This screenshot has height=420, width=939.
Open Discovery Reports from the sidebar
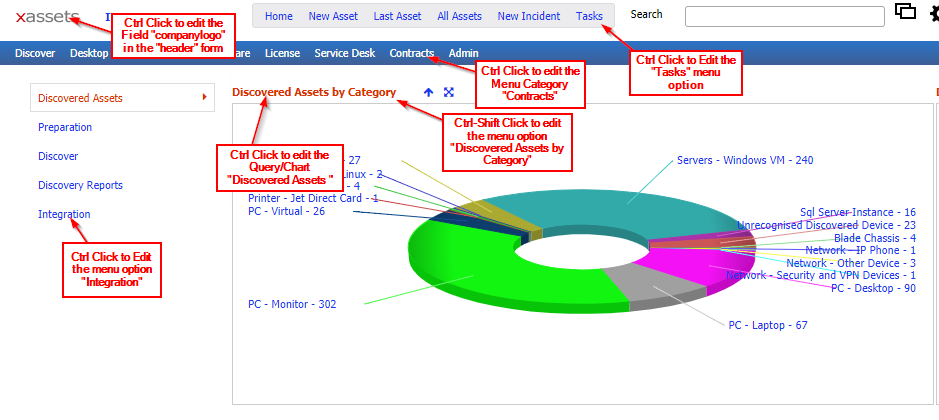pos(80,185)
